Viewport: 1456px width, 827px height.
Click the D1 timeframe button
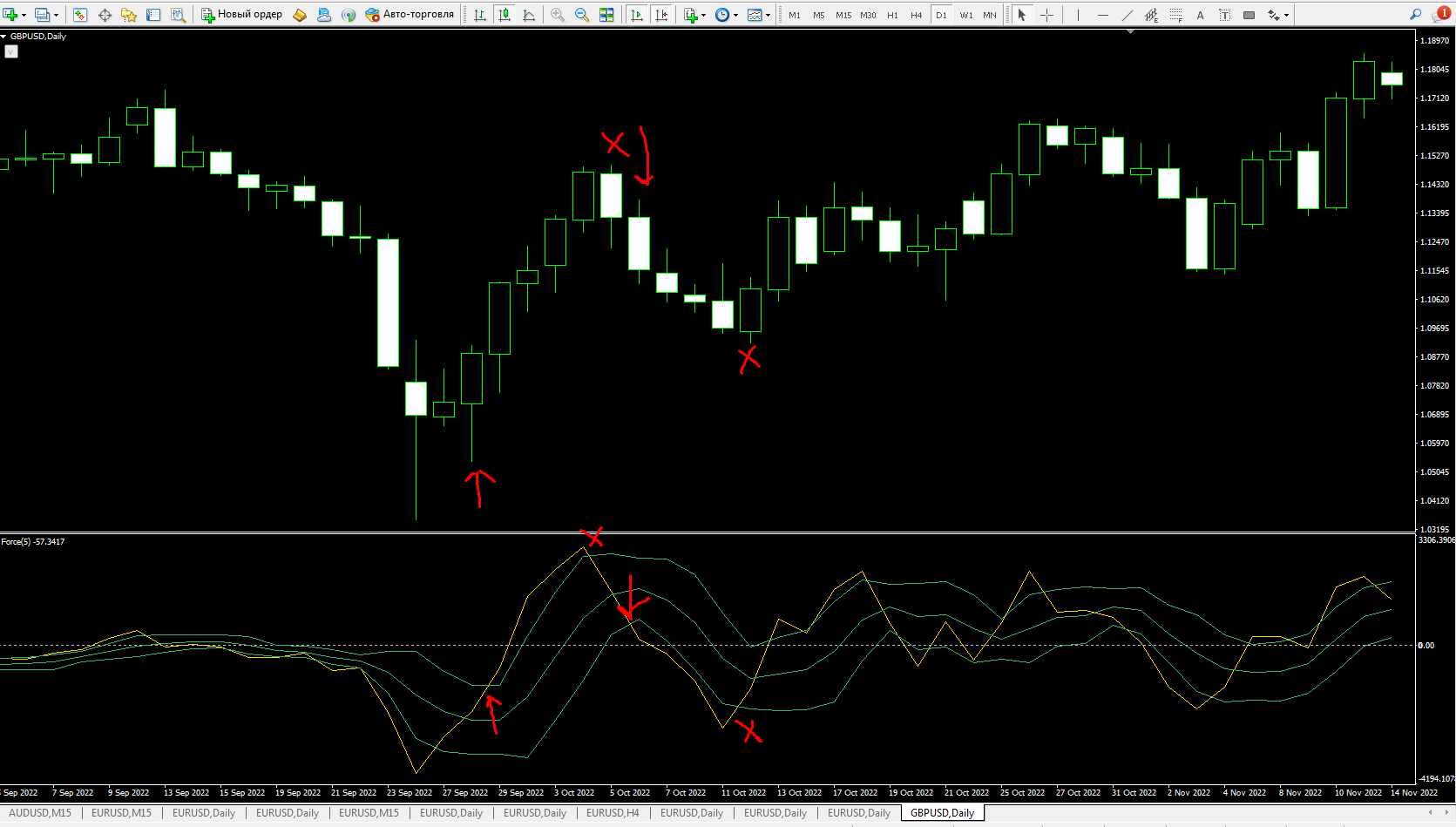pyautogui.click(x=941, y=15)
